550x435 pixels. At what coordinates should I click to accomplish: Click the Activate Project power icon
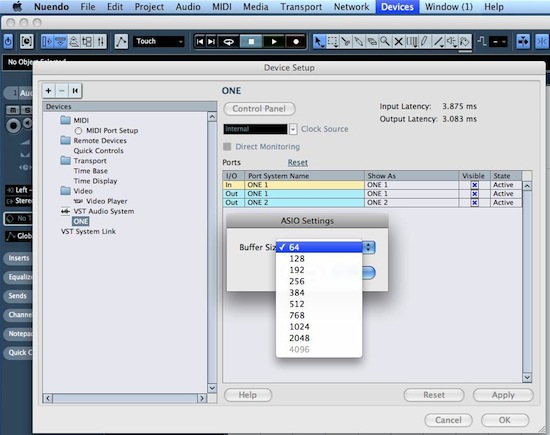8,41
